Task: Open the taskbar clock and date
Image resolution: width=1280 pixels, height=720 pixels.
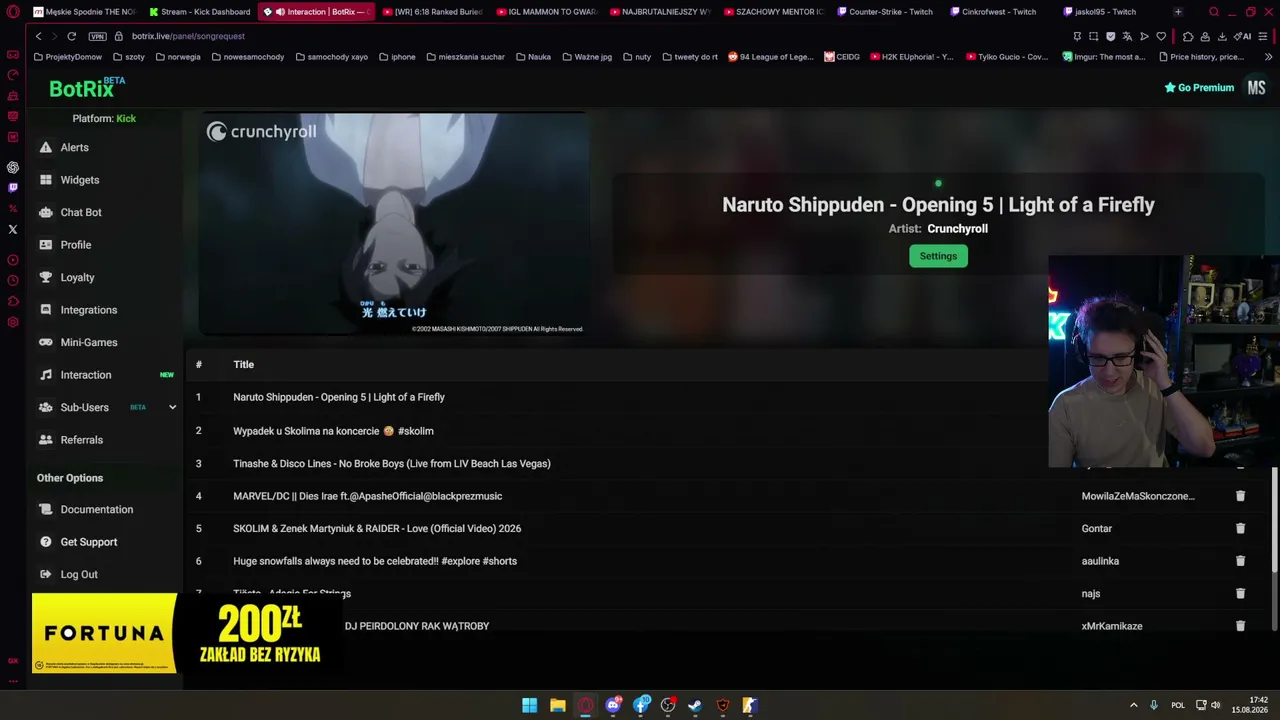Action: pyautogui.click(x=1250, y=705)
